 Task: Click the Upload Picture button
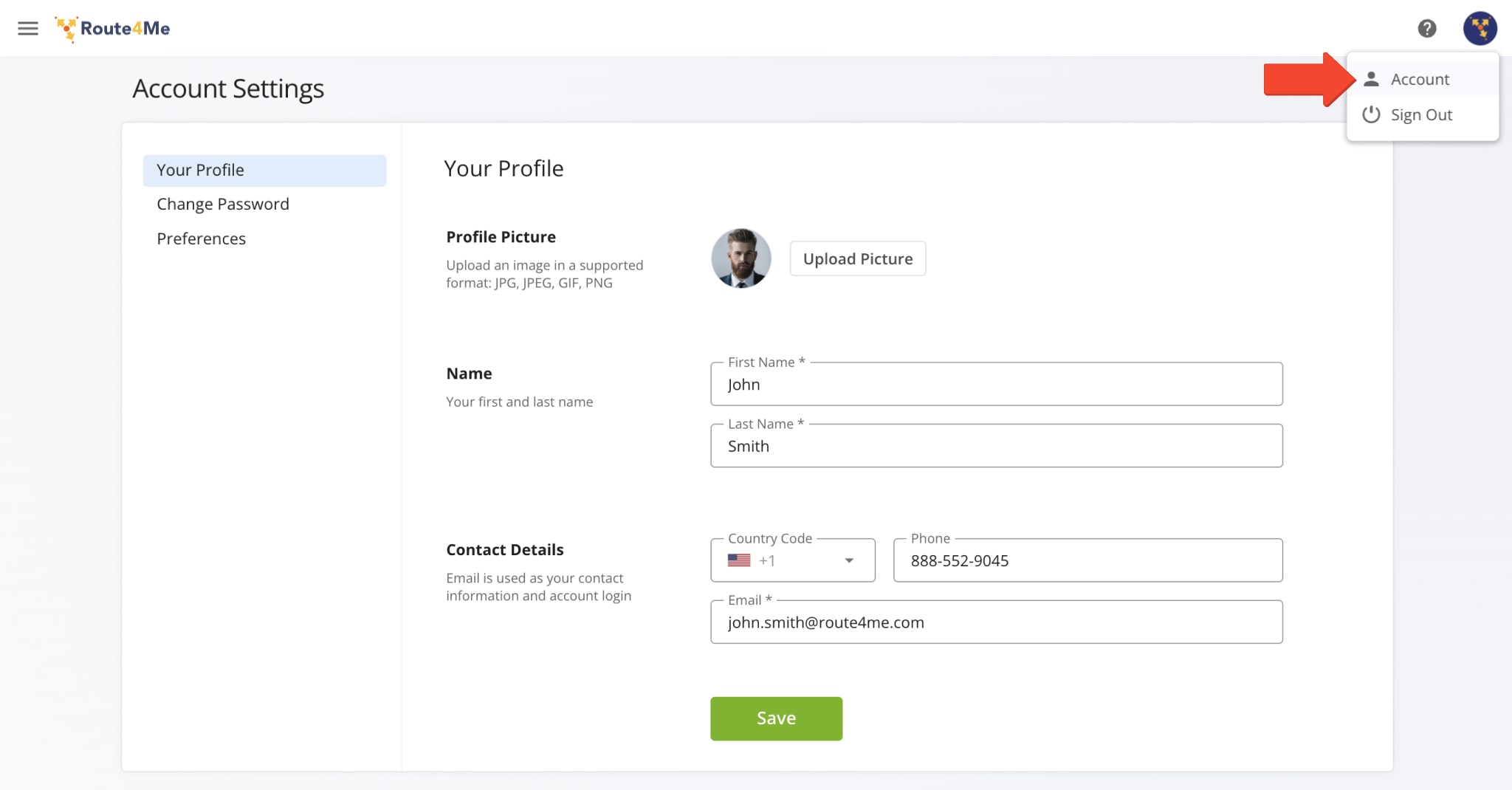857,258
